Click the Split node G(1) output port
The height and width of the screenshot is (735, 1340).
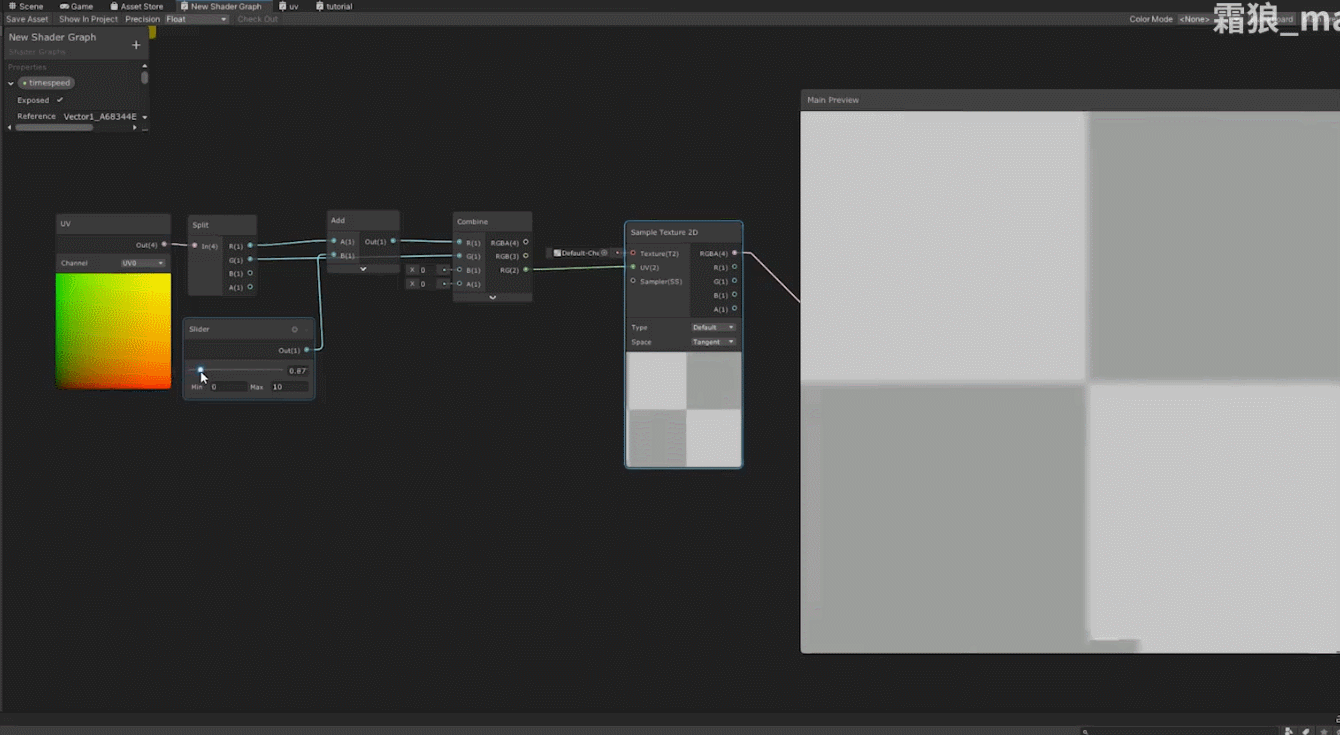(x=250, y=260)
